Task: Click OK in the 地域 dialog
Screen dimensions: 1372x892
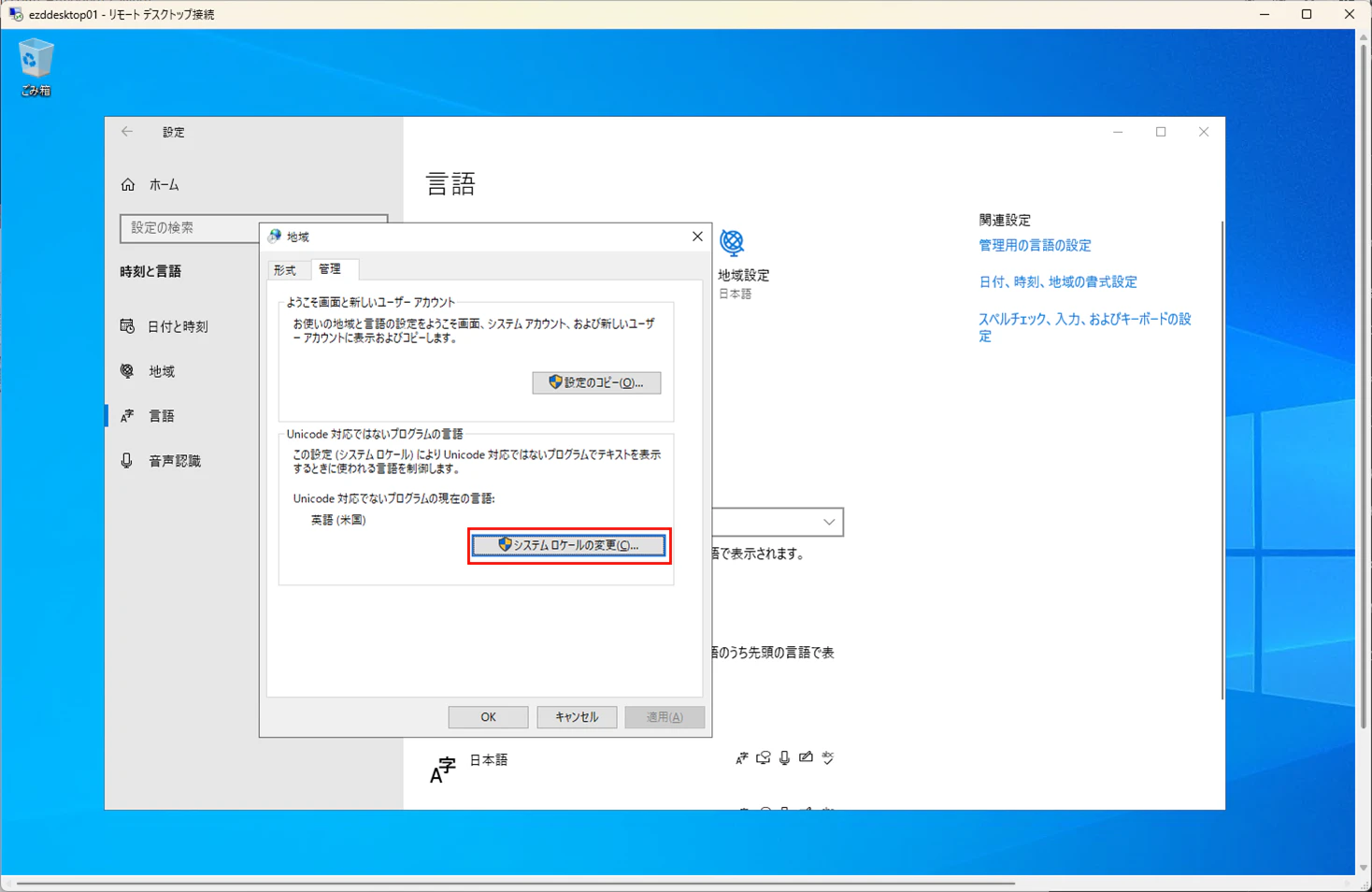Action: click(x=488, y=717)
